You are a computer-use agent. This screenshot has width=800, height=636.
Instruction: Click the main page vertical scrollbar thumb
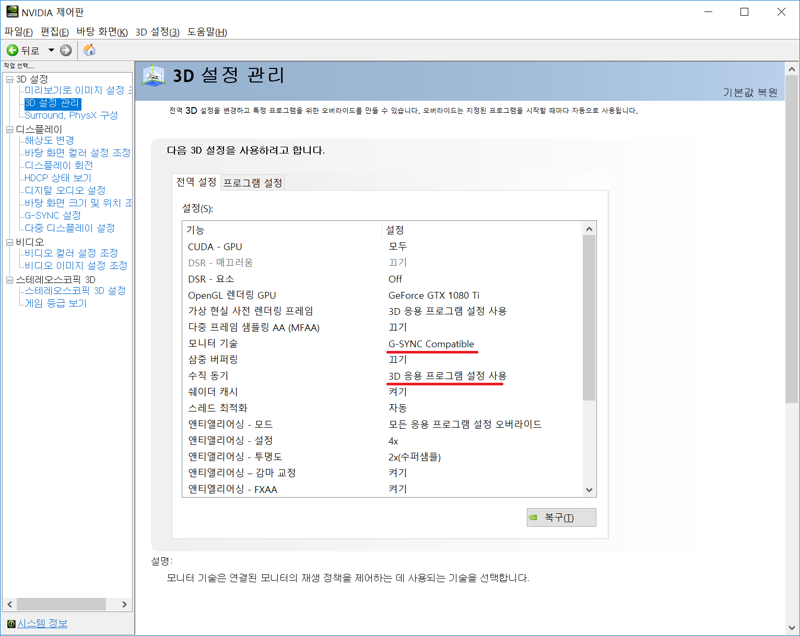791,240
